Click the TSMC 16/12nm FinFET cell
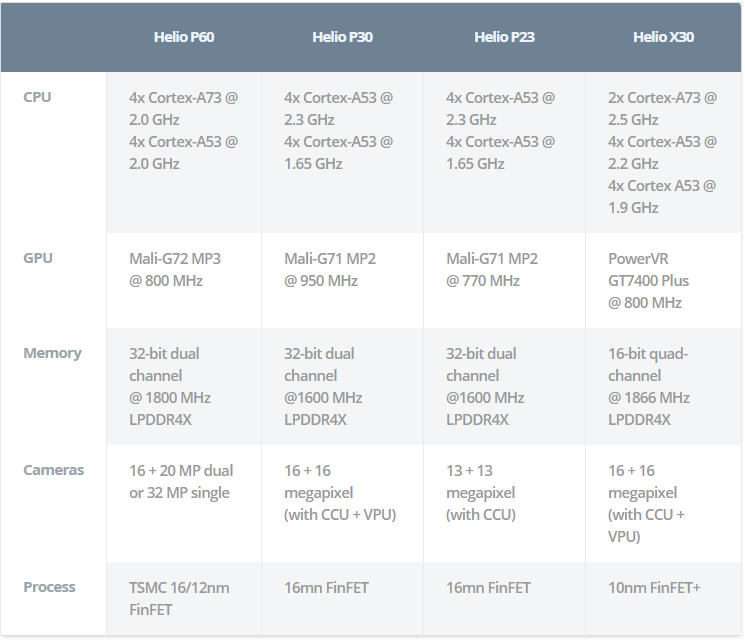The height and width of the screenshot is (640, 745). pos(184,598)
